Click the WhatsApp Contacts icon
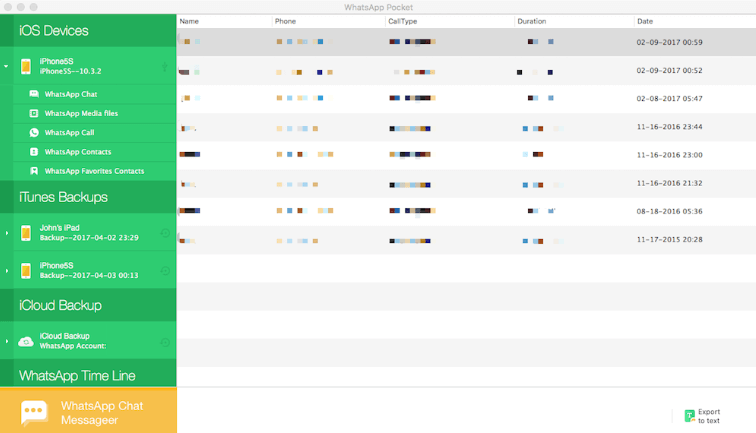The height and width of the screenshot is (433, 756). tap(34, 152)
